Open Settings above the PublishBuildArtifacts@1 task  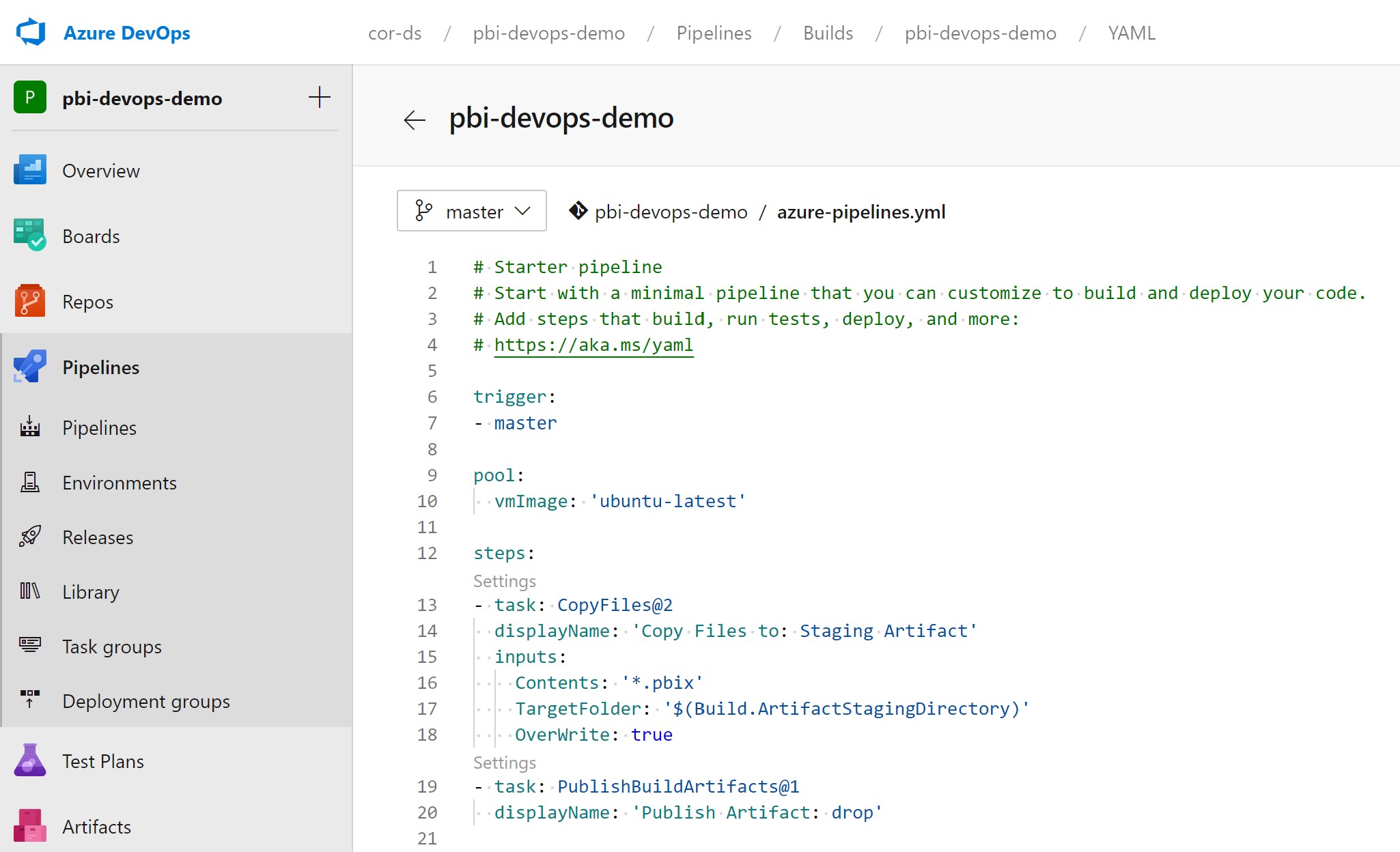click(504, 763)
